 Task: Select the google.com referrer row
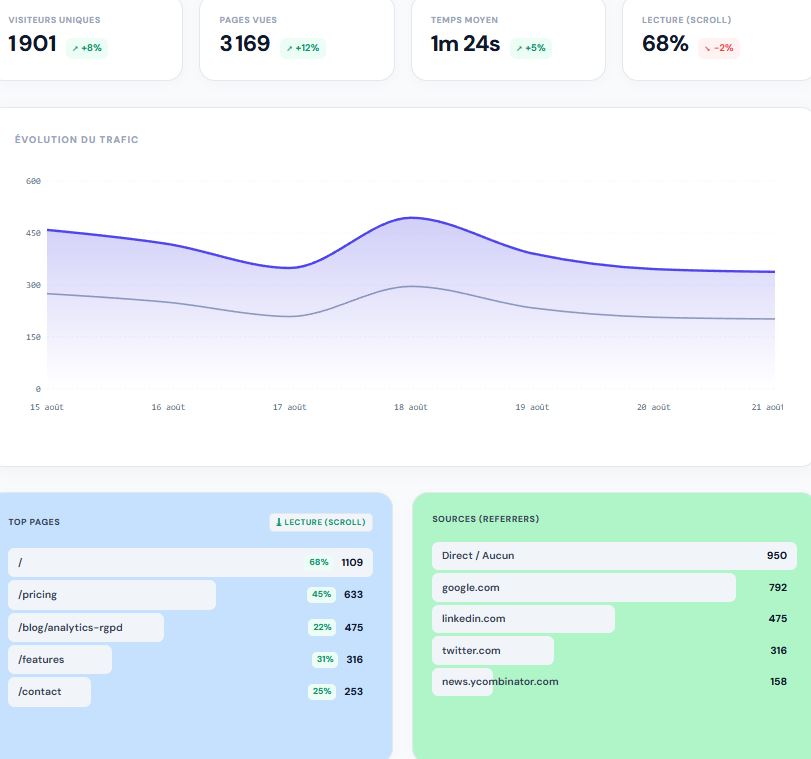[614, 587]
